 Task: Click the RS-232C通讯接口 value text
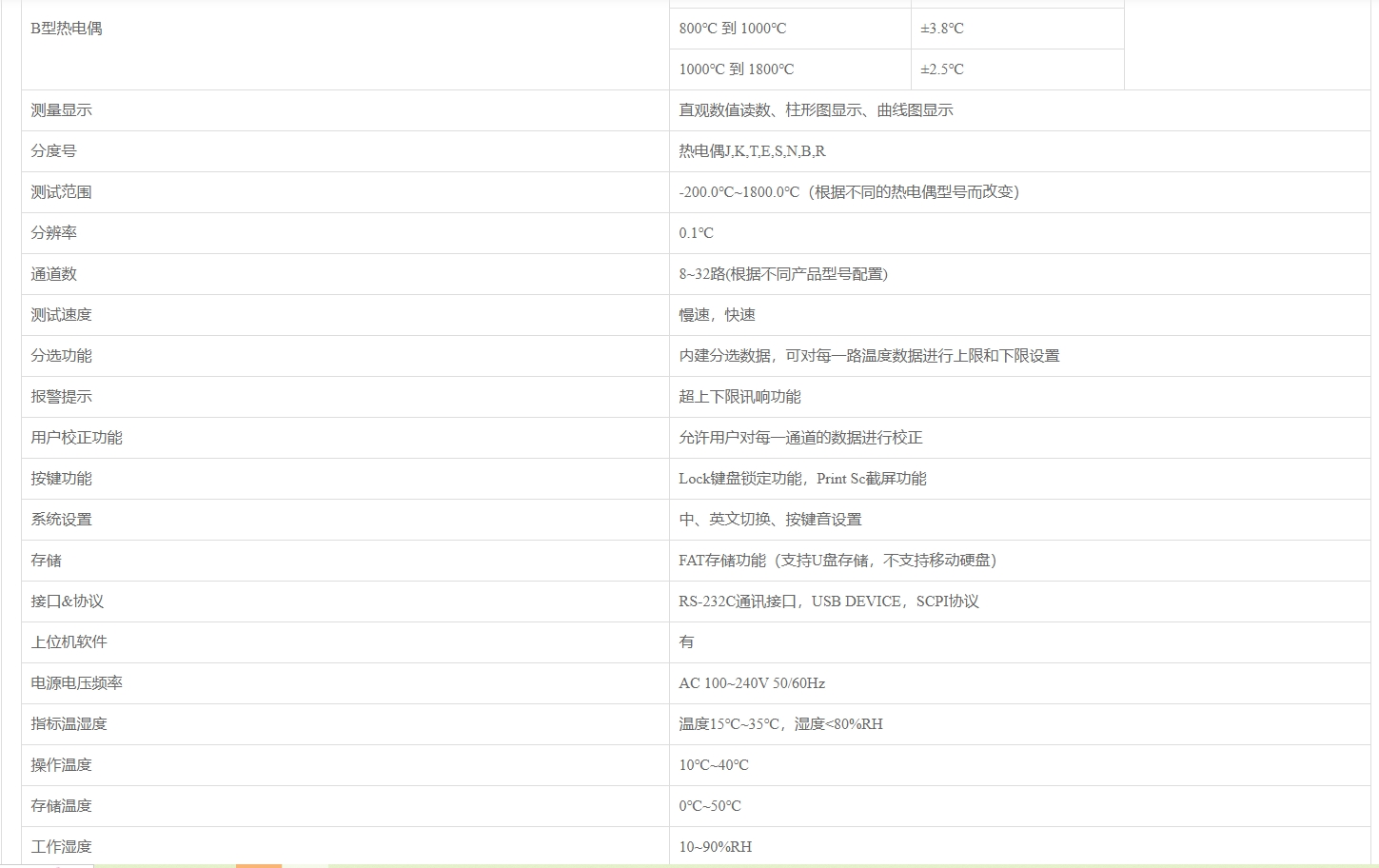[829, 602]
